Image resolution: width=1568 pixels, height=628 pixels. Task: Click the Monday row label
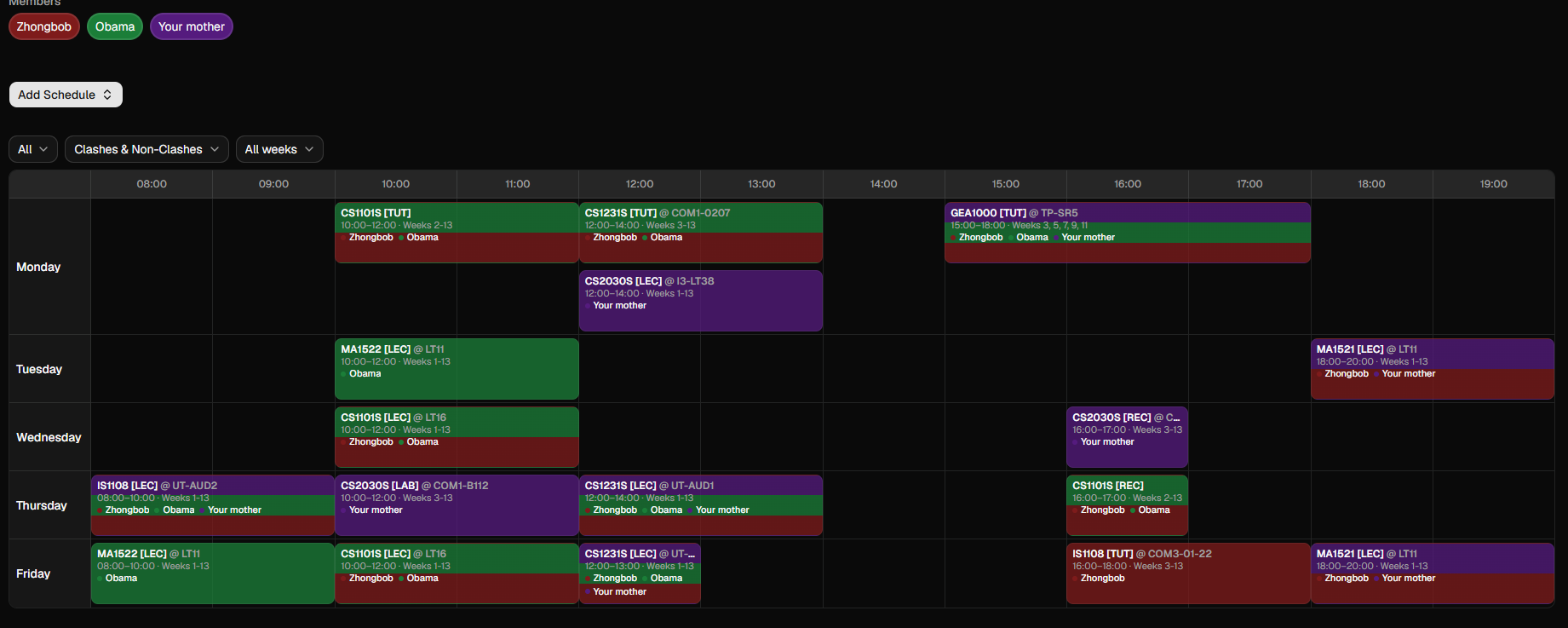(38, 267)
